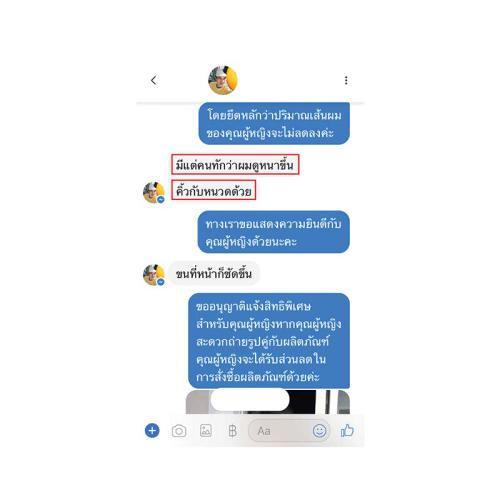Tap the blue bubble starting ทางเราขอแสดงความยินดี
The image size is (500, 500).
click(x=273, y=232)
